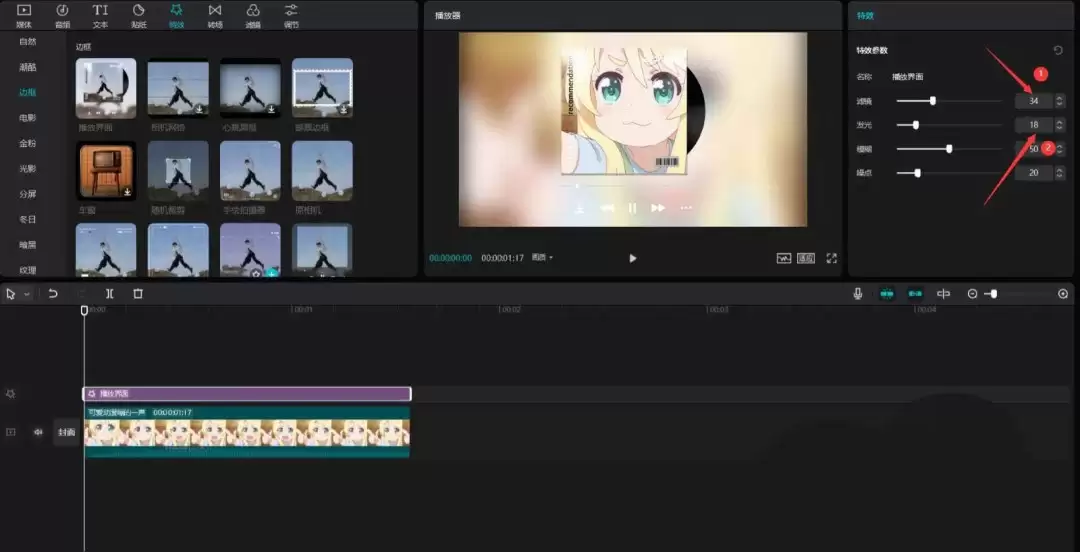Click the 适应 fit ratio button

coord(806,258)
